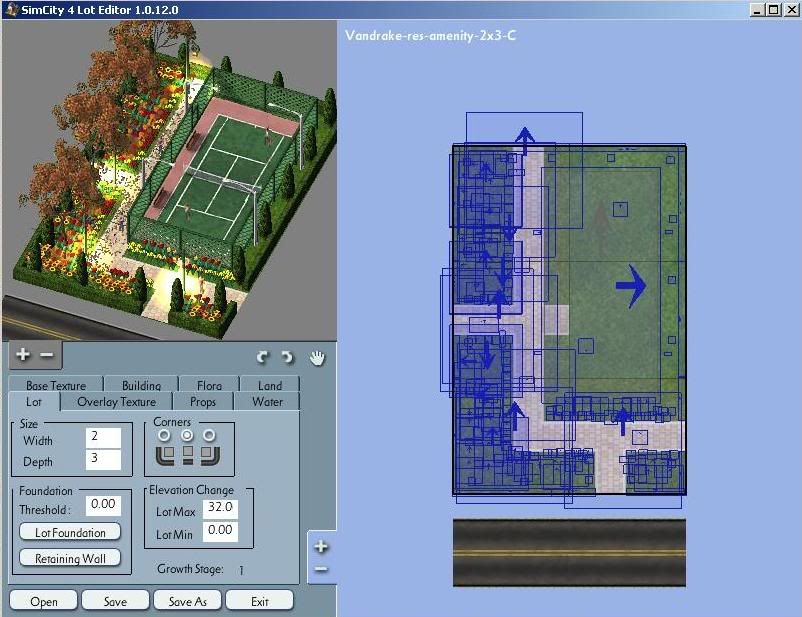Click the Retaining Wall button
Screen dimensions: 802x617
tap(70, 558)
